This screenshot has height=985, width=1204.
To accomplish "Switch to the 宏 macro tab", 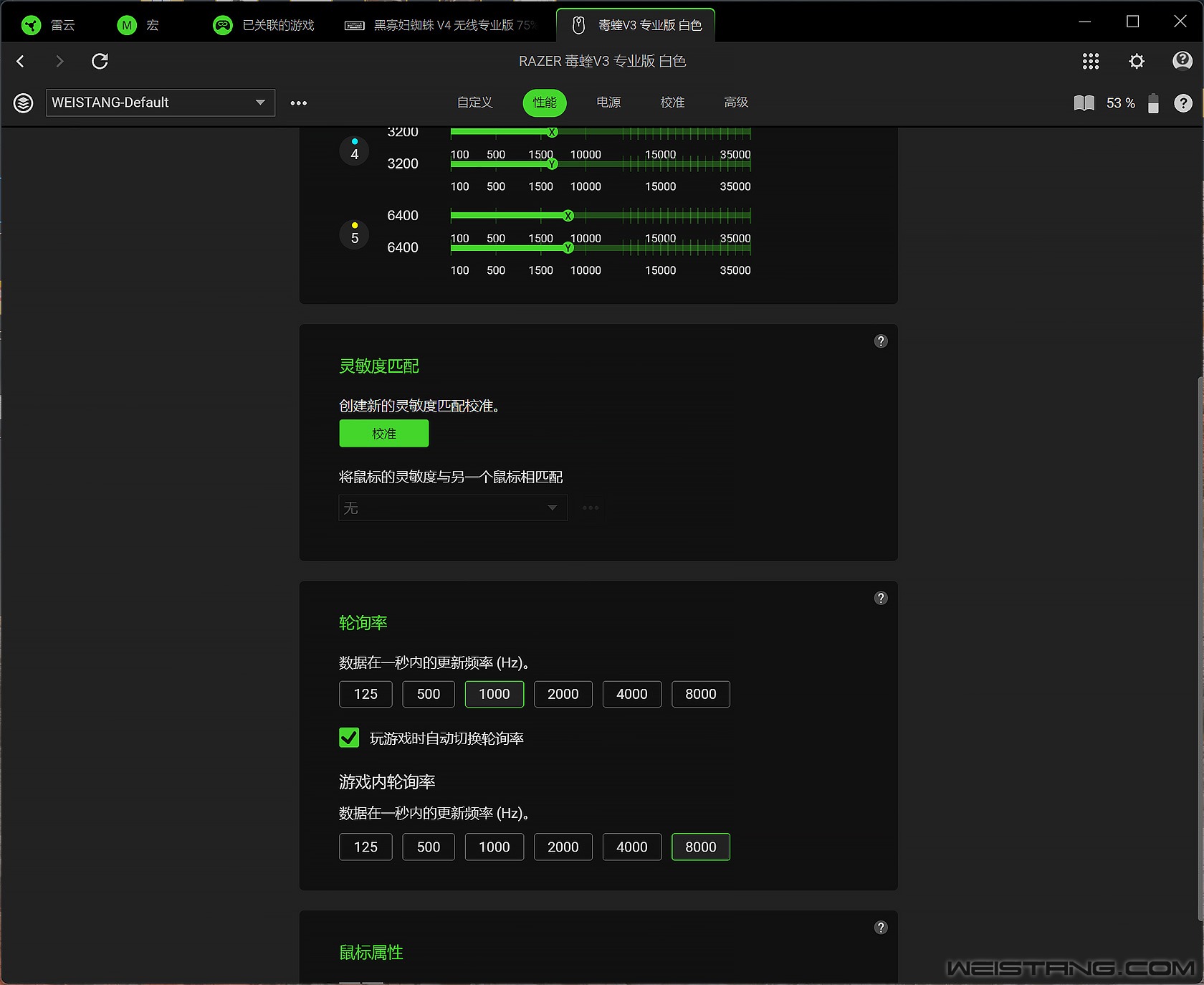I will [138, 25].
